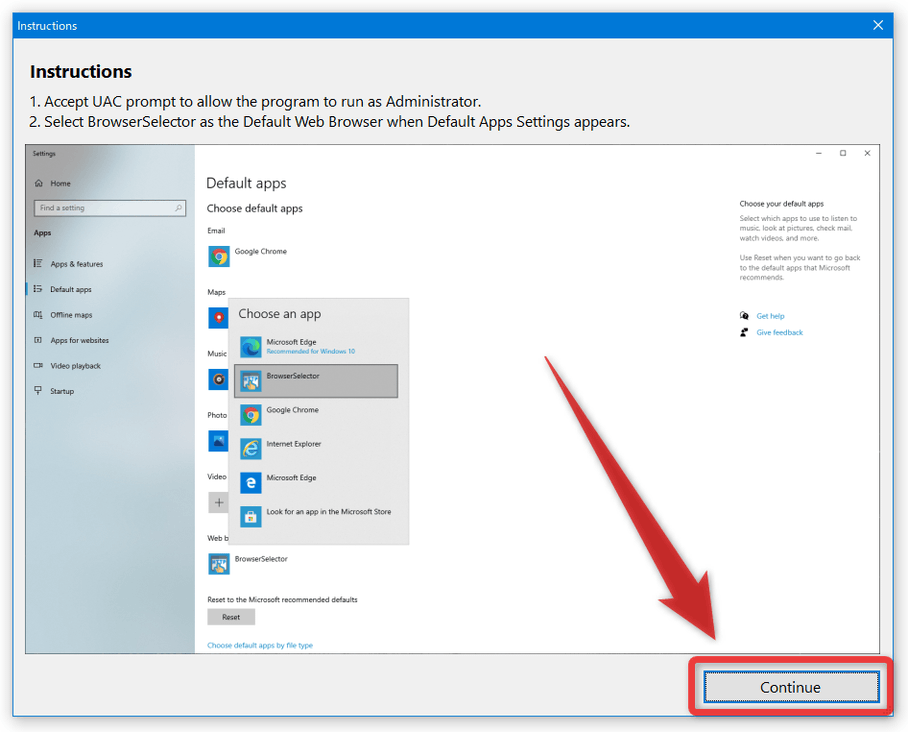Select legacy Microsoft Edge with blue e icon
This screenshot has height=732, width=908.
click(x=316, y=482)
